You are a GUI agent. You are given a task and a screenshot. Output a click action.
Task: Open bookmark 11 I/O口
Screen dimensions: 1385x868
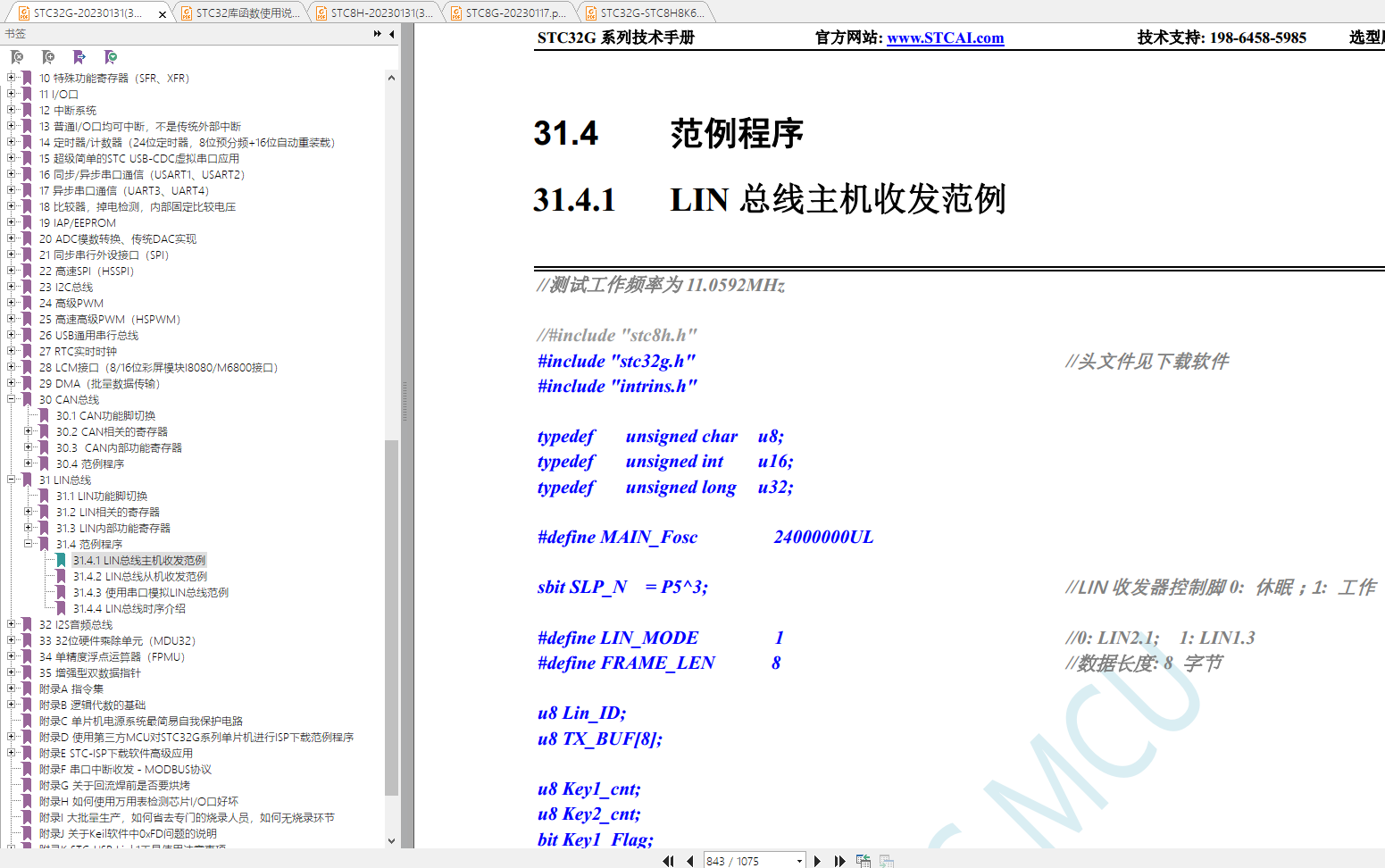coord(59,94)
